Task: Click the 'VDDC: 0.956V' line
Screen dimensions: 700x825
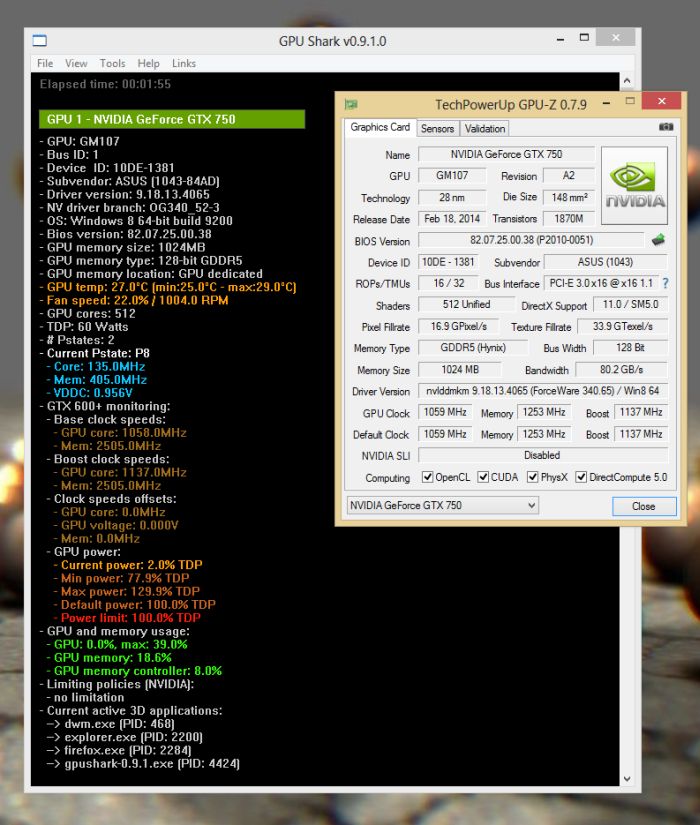Action: coord(89,393)
